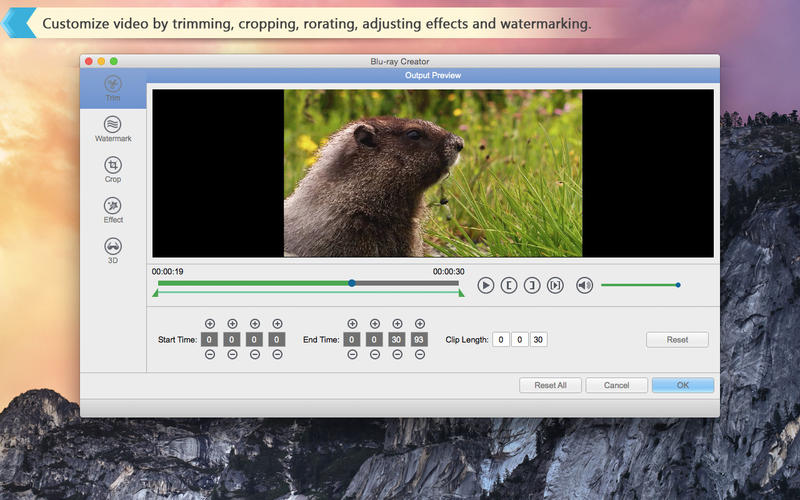800x500 pixels.
Task: Mute the audio with speaker icon
Action: (584, 285)
